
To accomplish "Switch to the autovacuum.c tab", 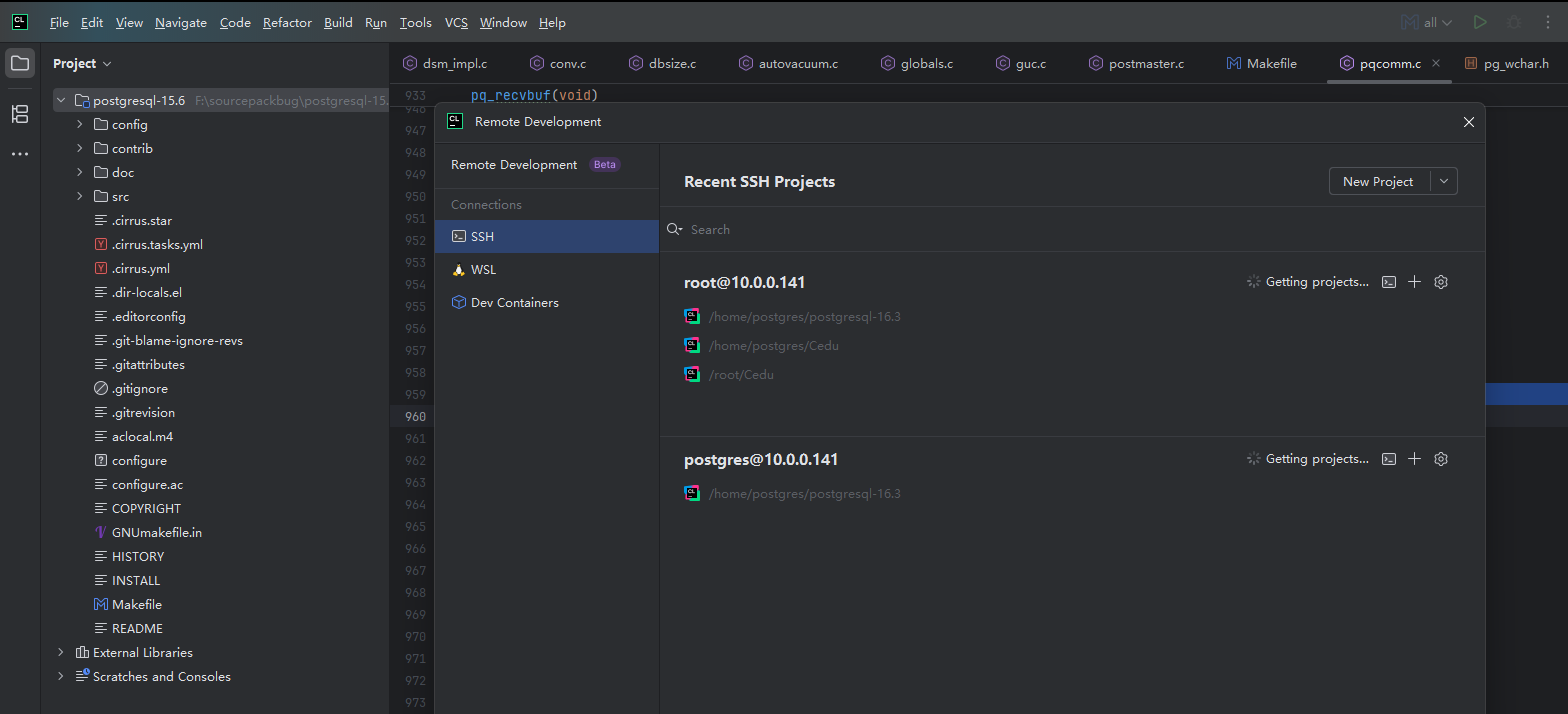I will pos(788,63).
